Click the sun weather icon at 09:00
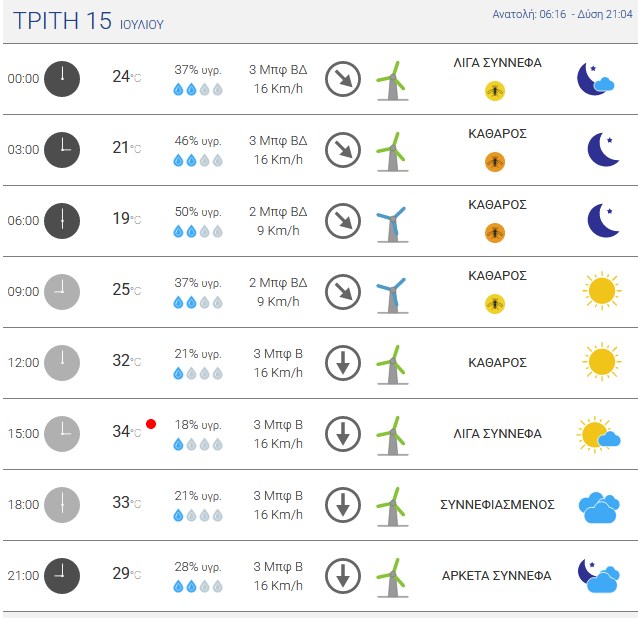This screenshot has width=638, height=618. pyautogui.click(x=601, y=291)
